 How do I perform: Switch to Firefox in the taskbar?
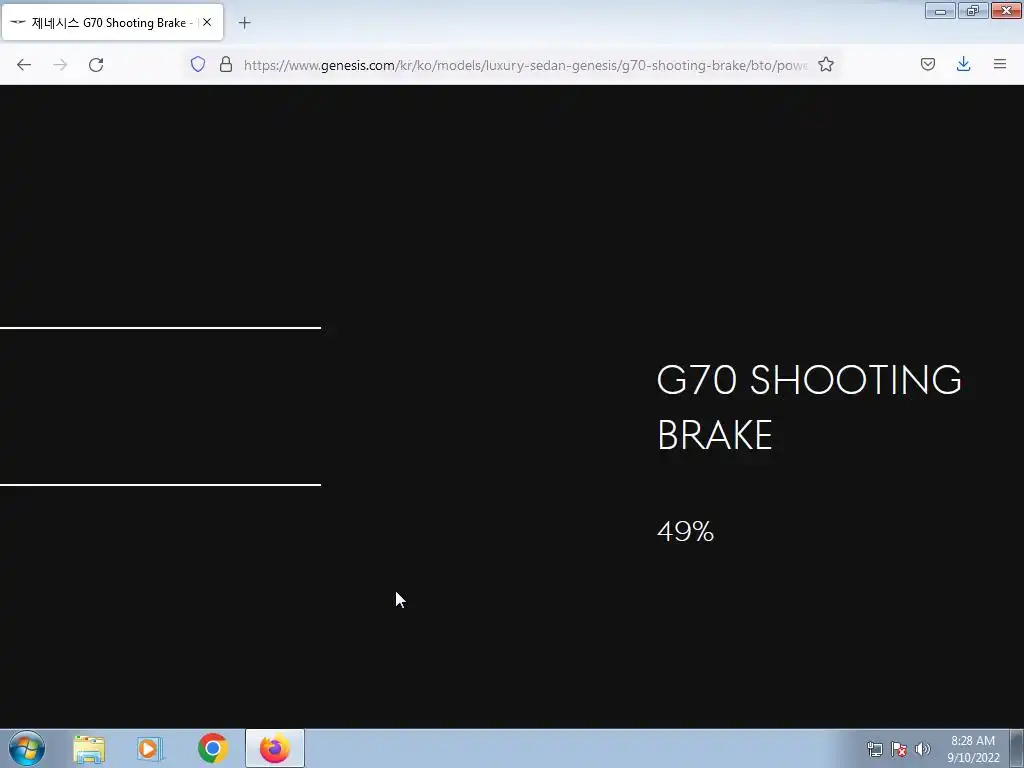(x=275, y=748)
